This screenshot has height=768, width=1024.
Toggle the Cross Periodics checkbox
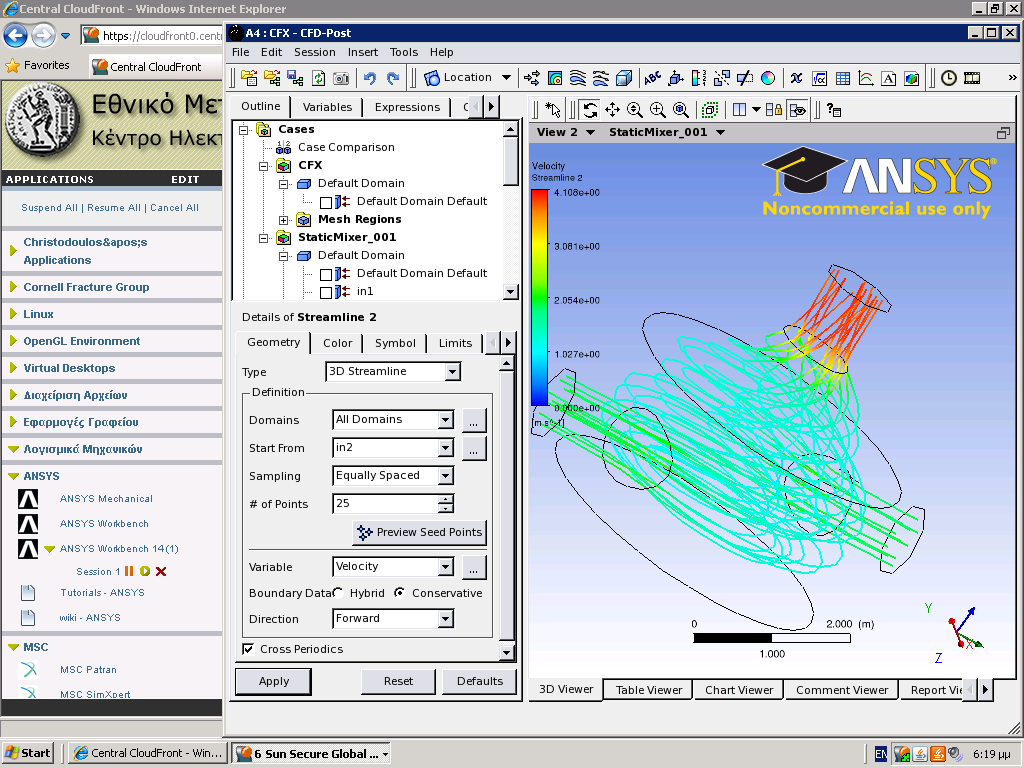point(248,649)
